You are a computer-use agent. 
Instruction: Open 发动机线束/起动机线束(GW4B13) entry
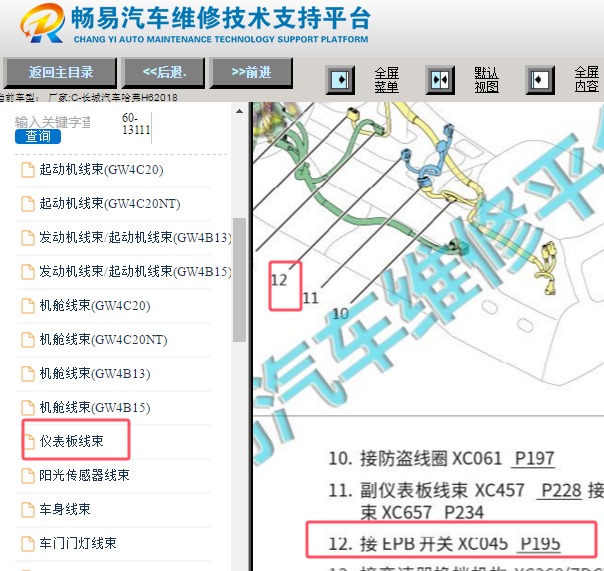pyautogui.click(x=135, y=238)
